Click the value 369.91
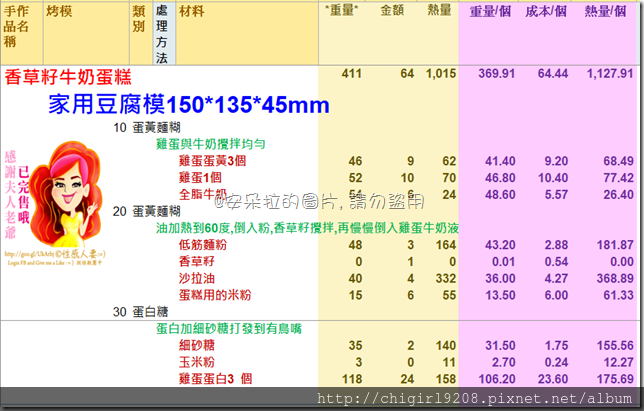The image size is (644, 411). tap(497, 73)
